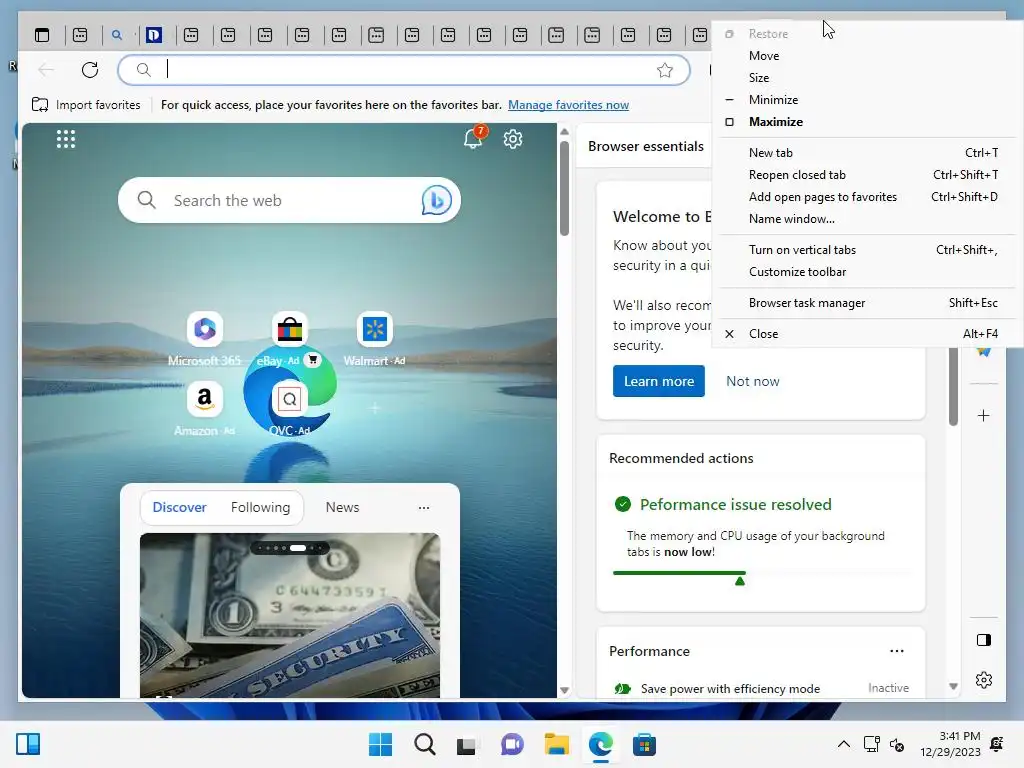Click the shopping cart badge beside eBay

pyautogui.click(x=313, y=360)
